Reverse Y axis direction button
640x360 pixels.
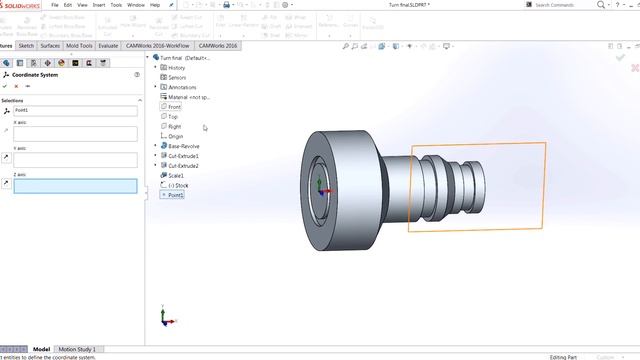click(6, 158)
